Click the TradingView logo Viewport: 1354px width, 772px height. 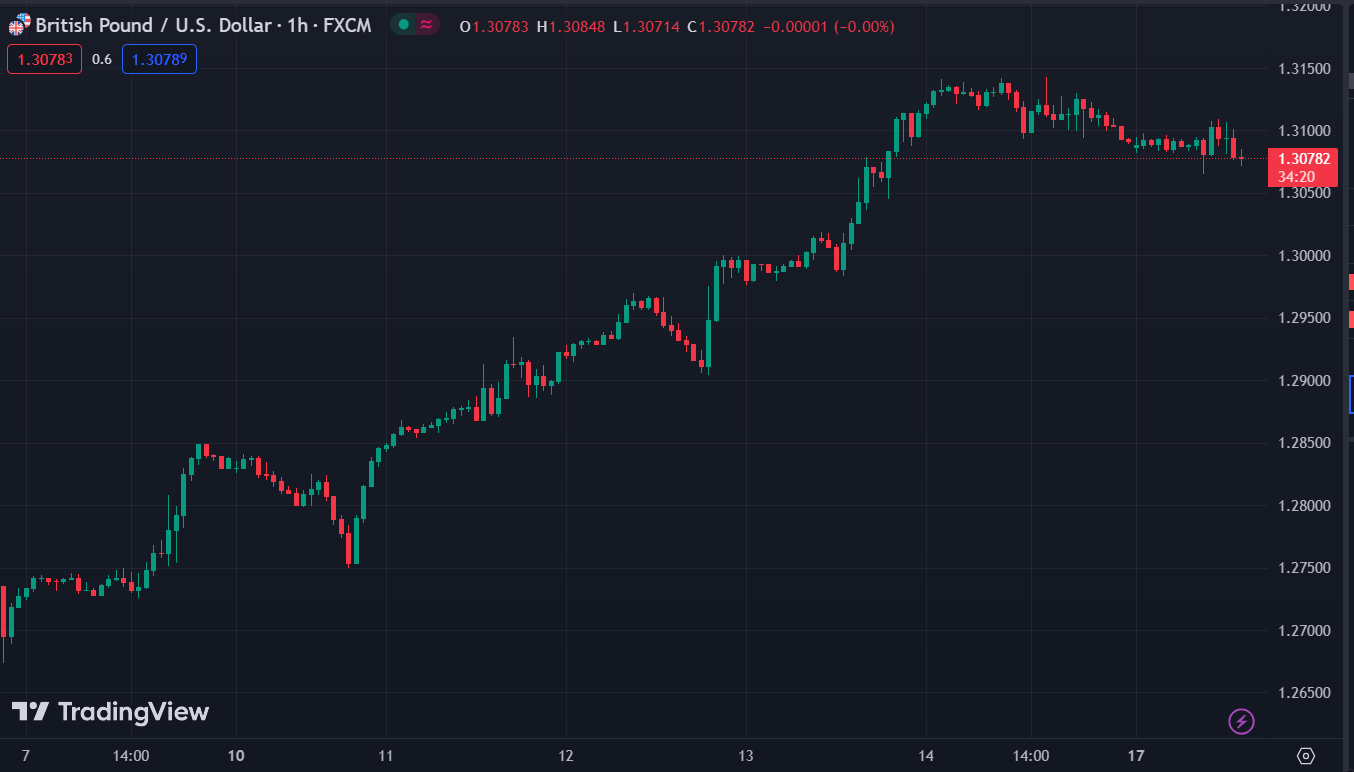point(110,712)
